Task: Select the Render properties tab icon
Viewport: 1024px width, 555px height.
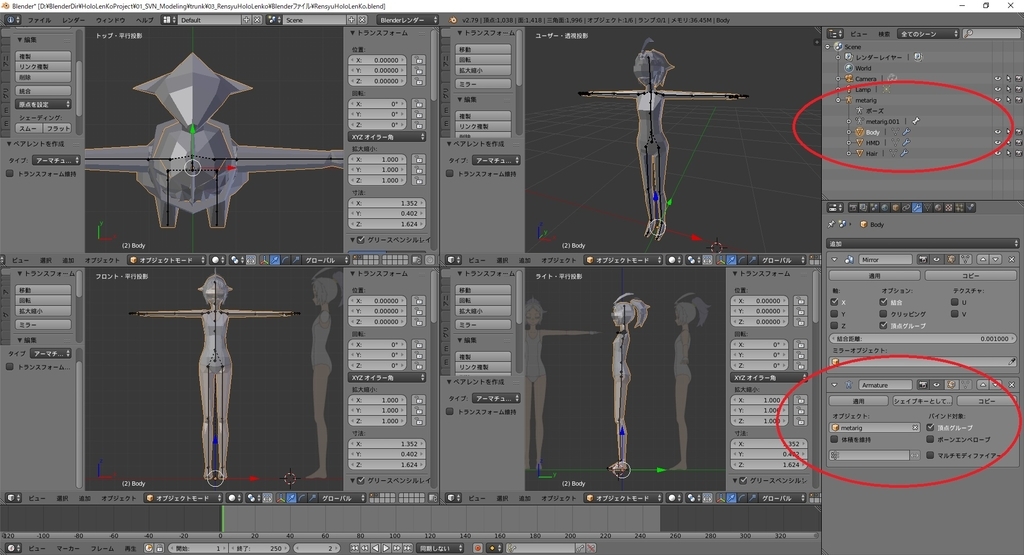Action: (853, 208)
